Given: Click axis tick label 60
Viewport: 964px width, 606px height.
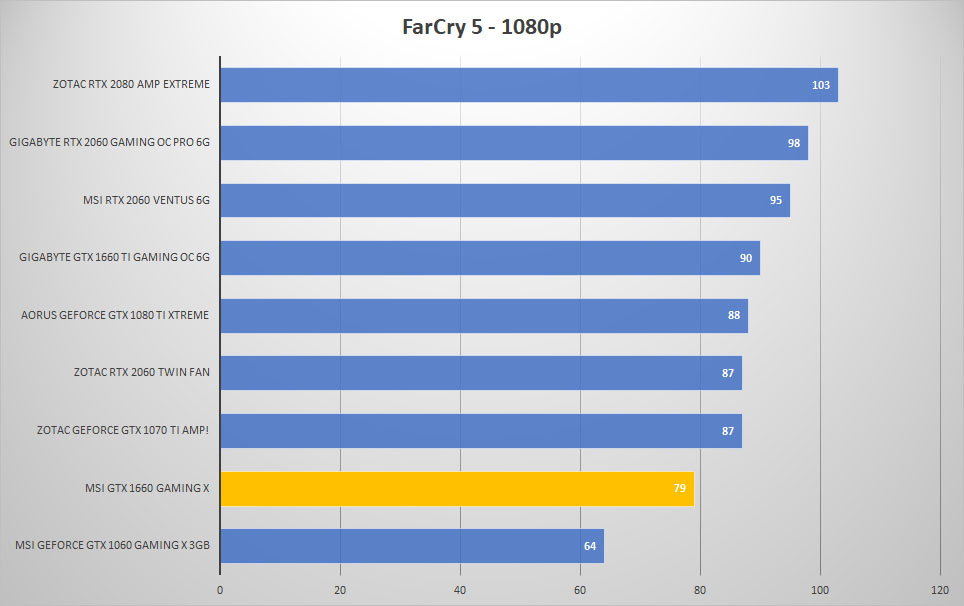Looking at the screenshot, I should tap(580, 590).
